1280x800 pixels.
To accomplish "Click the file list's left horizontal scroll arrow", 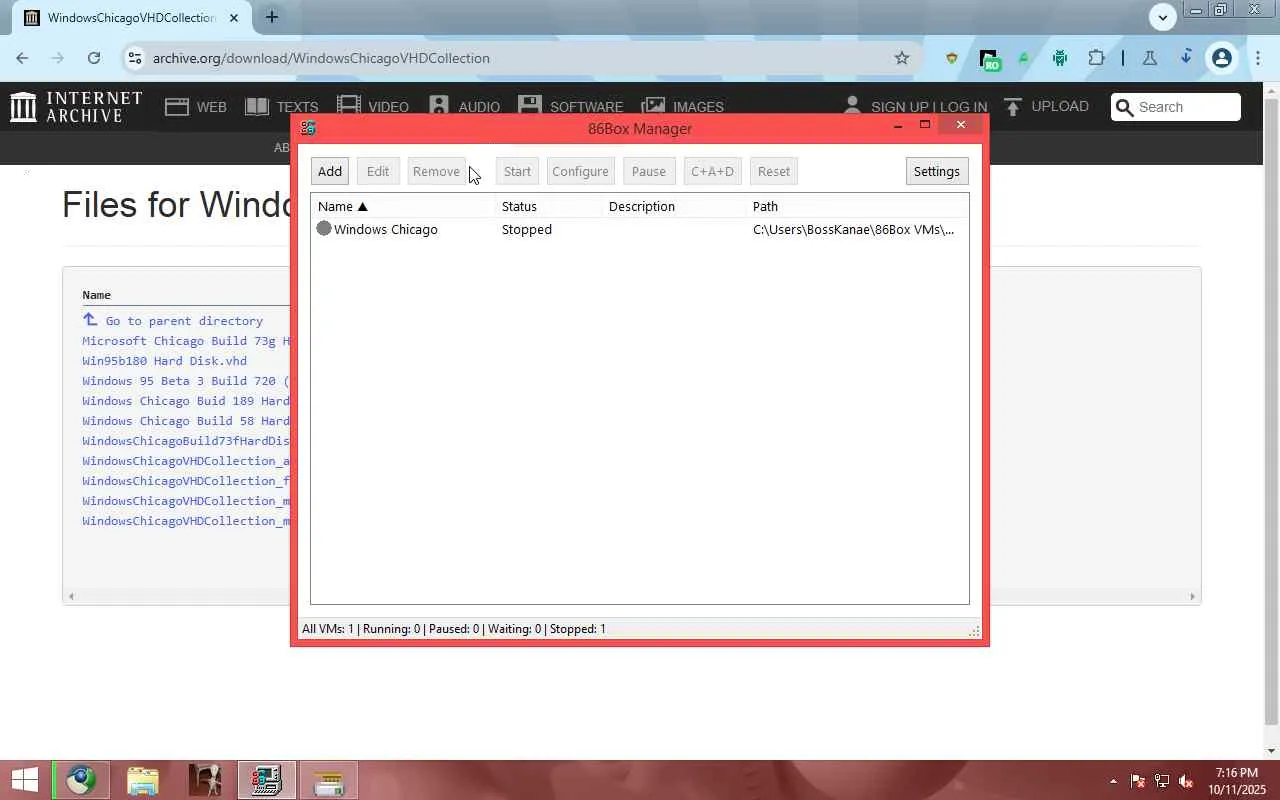I will [70, 597].
